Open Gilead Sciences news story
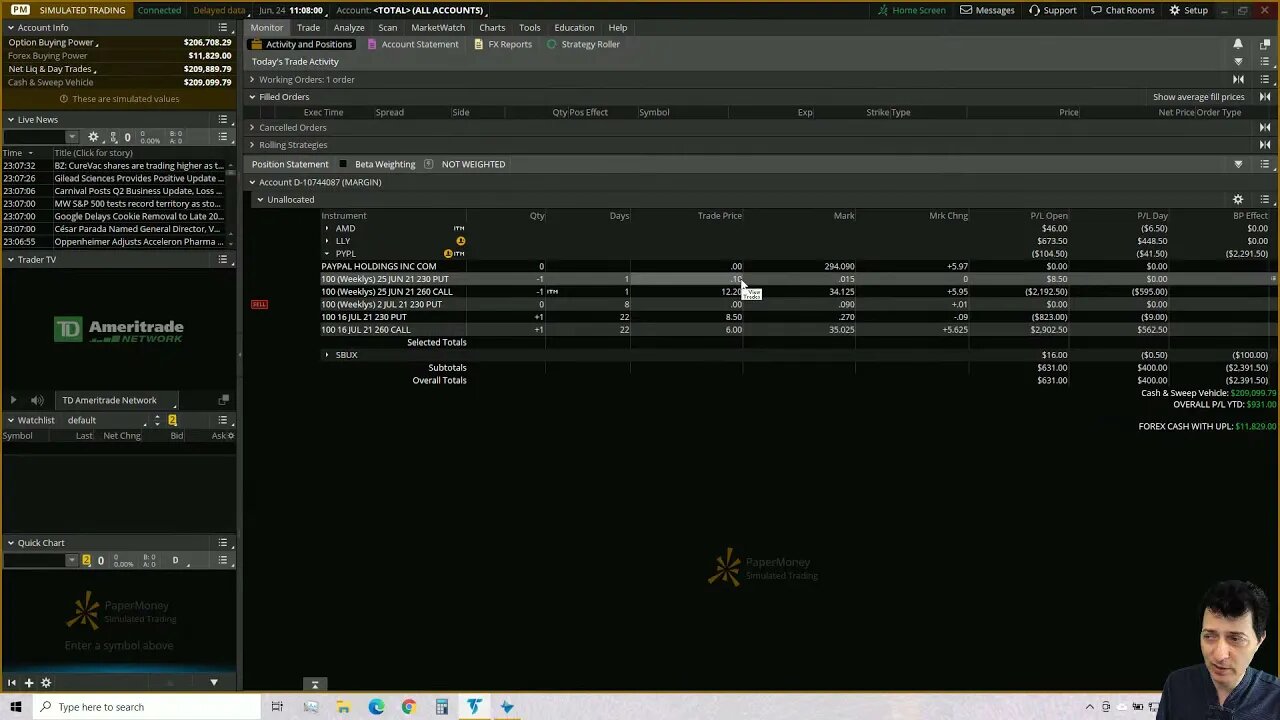 (x=139, y=178)
